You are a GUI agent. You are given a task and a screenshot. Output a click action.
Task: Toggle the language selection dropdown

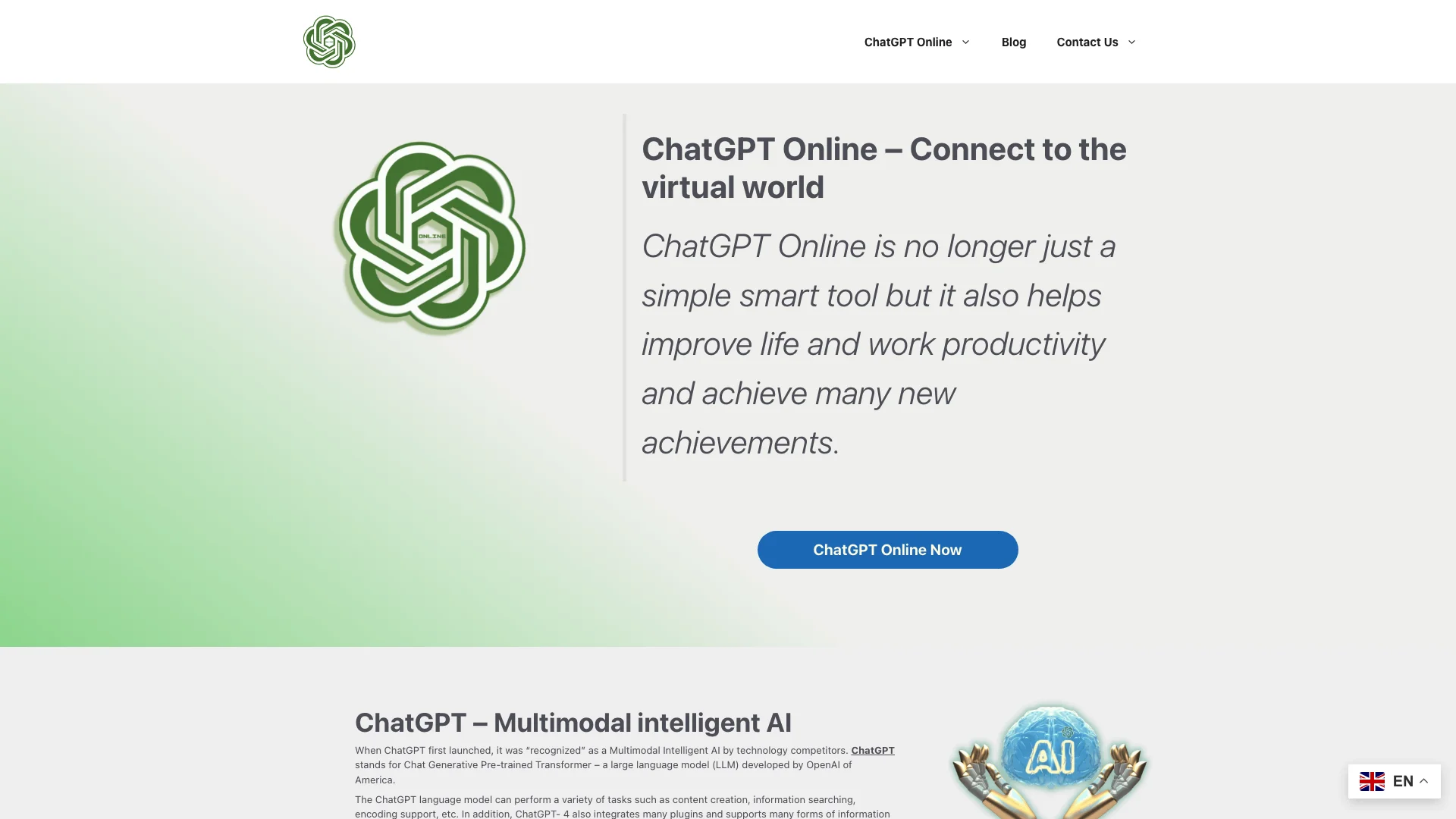pos(1394,780)
